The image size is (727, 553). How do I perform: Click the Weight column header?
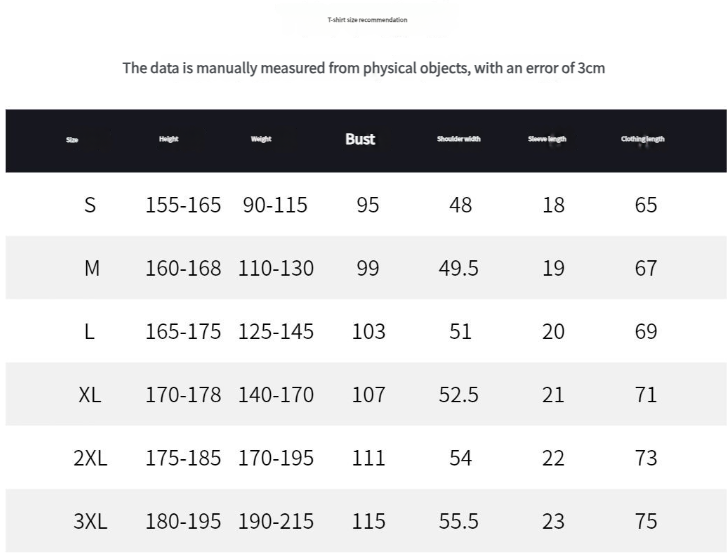pos(261,139)
